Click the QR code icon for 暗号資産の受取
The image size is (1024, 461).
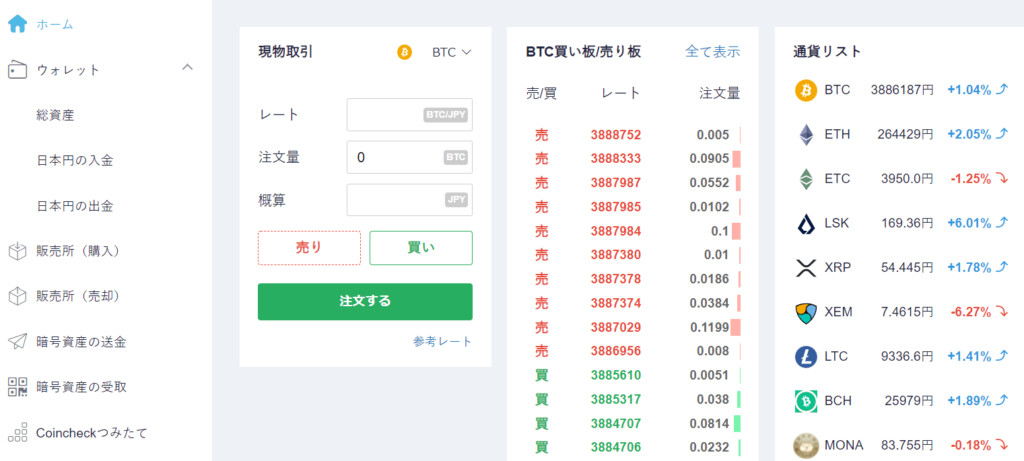17,387
